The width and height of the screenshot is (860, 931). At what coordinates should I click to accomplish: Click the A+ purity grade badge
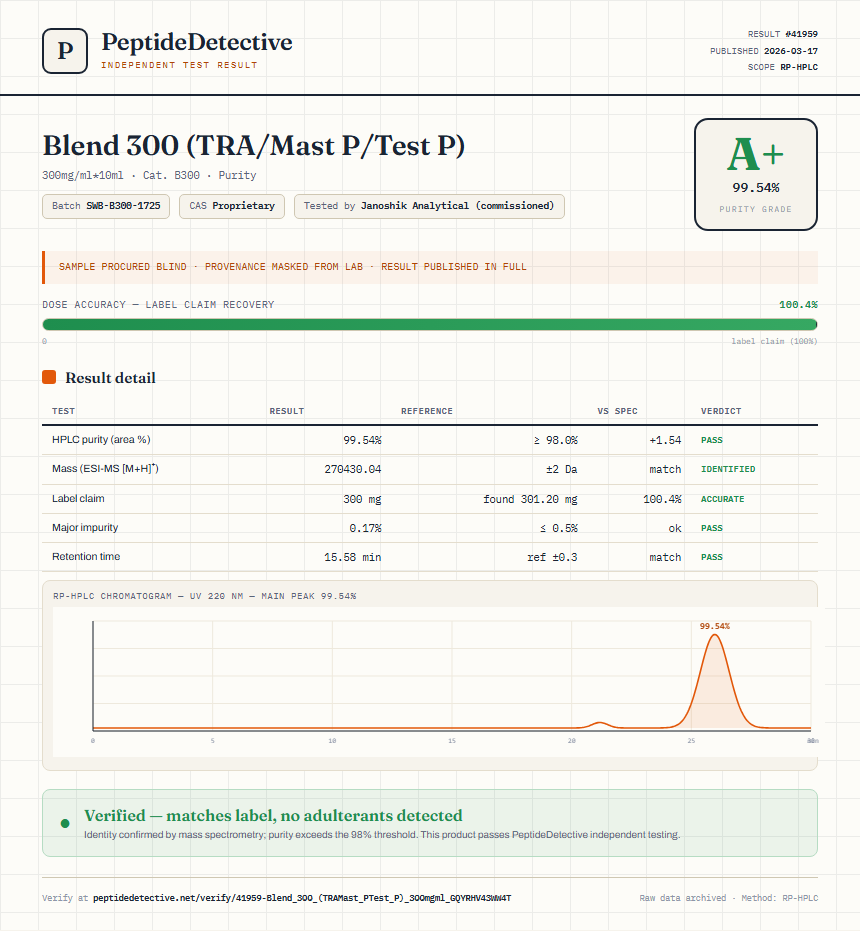755,175
